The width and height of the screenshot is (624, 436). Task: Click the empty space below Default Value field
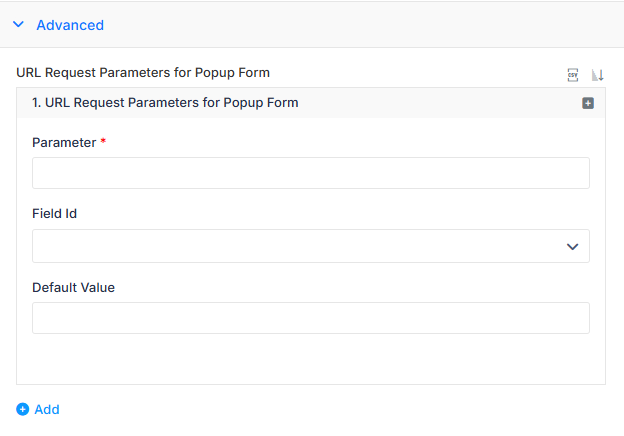click(311, 358)
